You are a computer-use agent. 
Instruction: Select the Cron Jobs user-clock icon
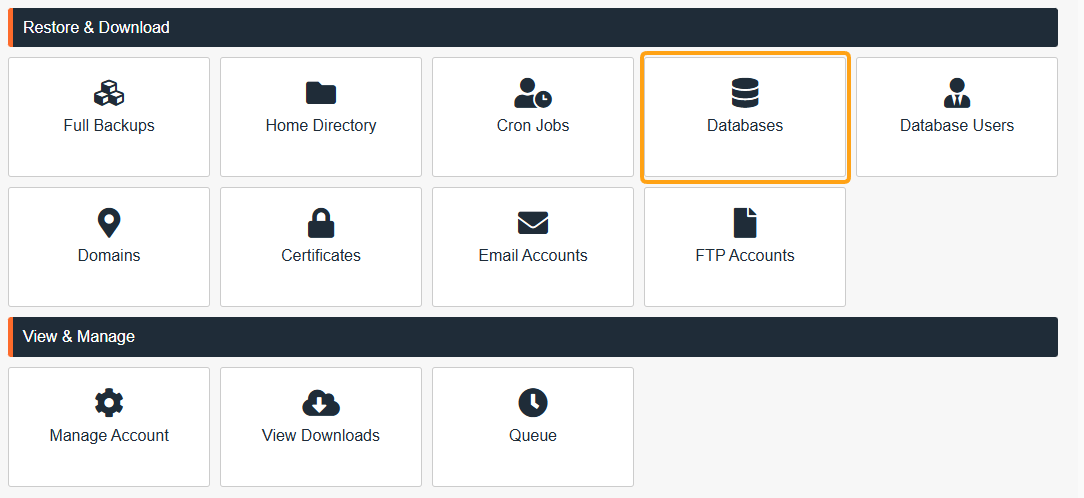point(533,93)
